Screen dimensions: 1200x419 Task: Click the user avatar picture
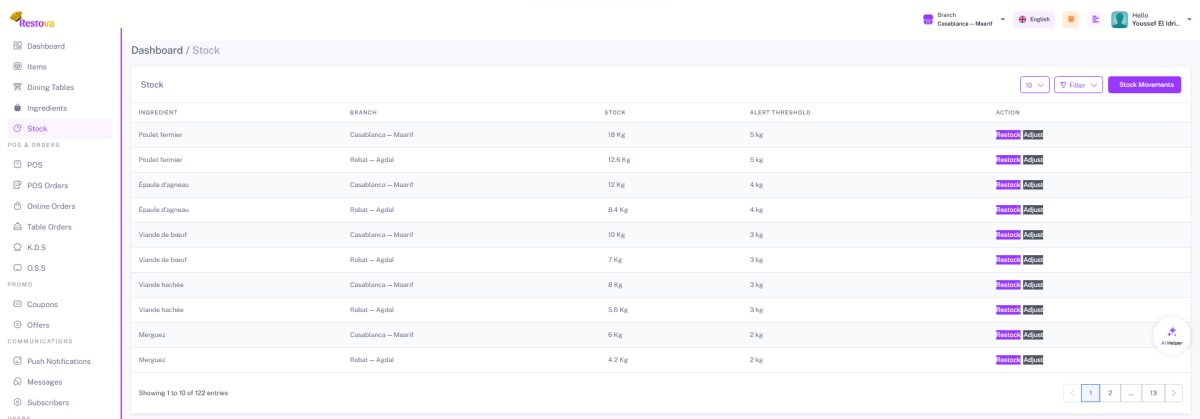pos(1120,19)
